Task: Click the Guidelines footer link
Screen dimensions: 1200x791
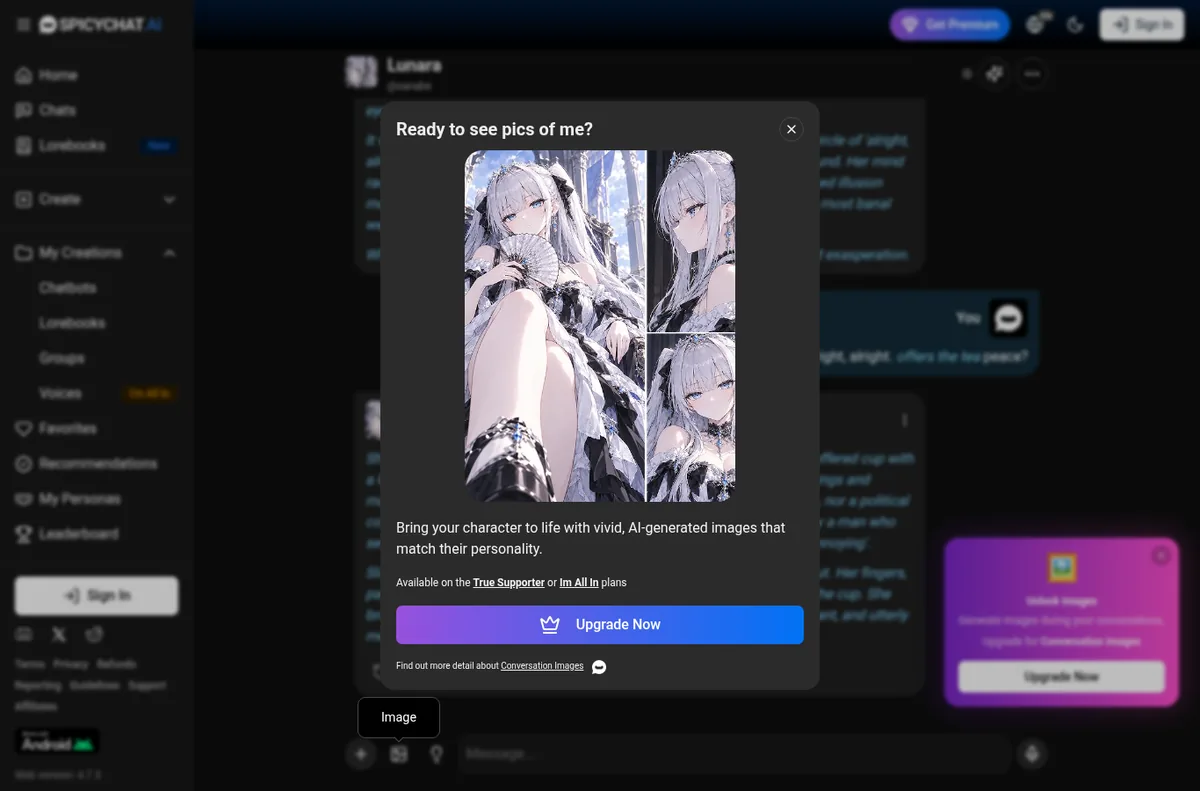Action: point(95,686)
